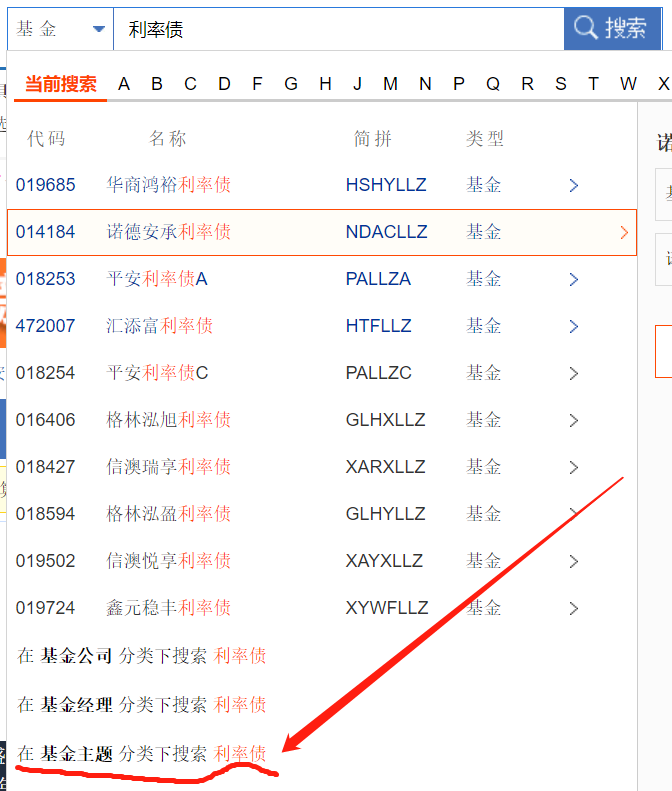The height and width of the screenshot is (791, 672).
Task: Switch to letter tab J
Action: click(357, 84)
